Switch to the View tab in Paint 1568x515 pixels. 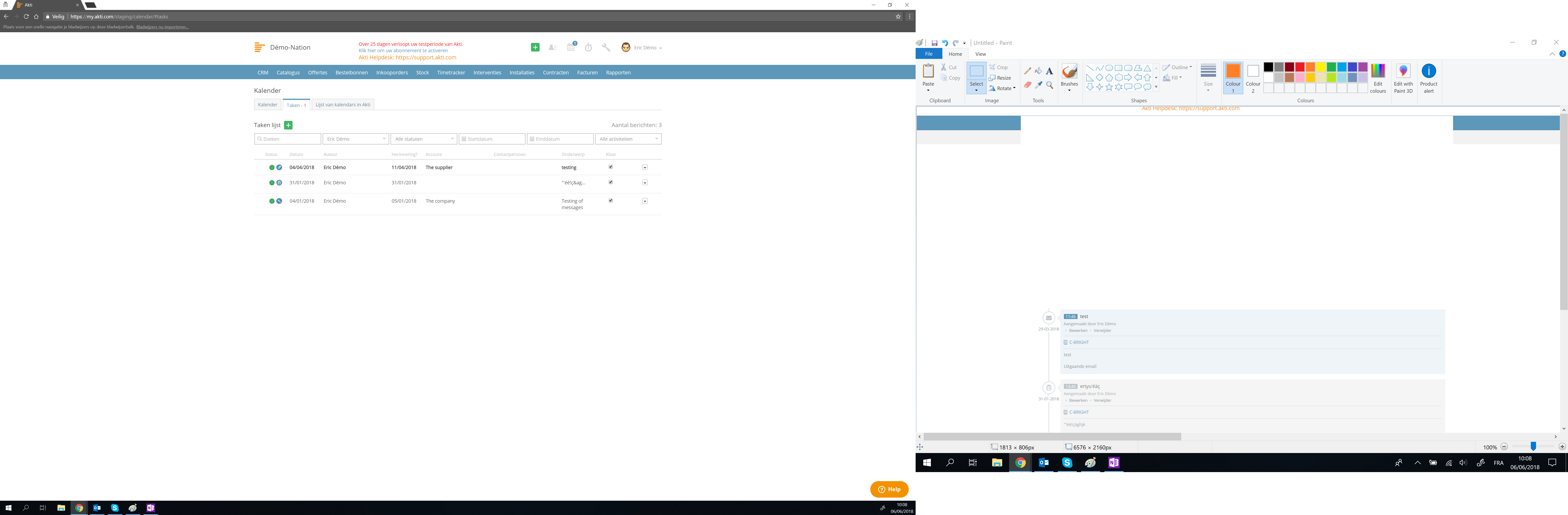point(981,54)
